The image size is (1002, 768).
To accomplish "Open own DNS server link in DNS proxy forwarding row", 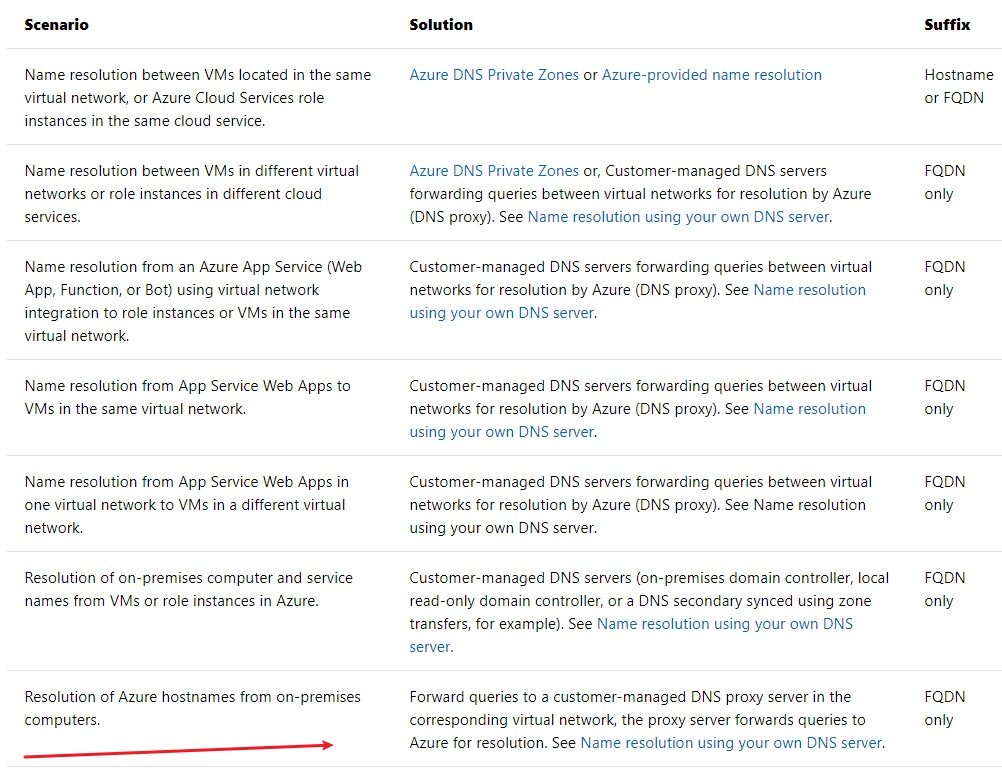I will coord(731,743).
